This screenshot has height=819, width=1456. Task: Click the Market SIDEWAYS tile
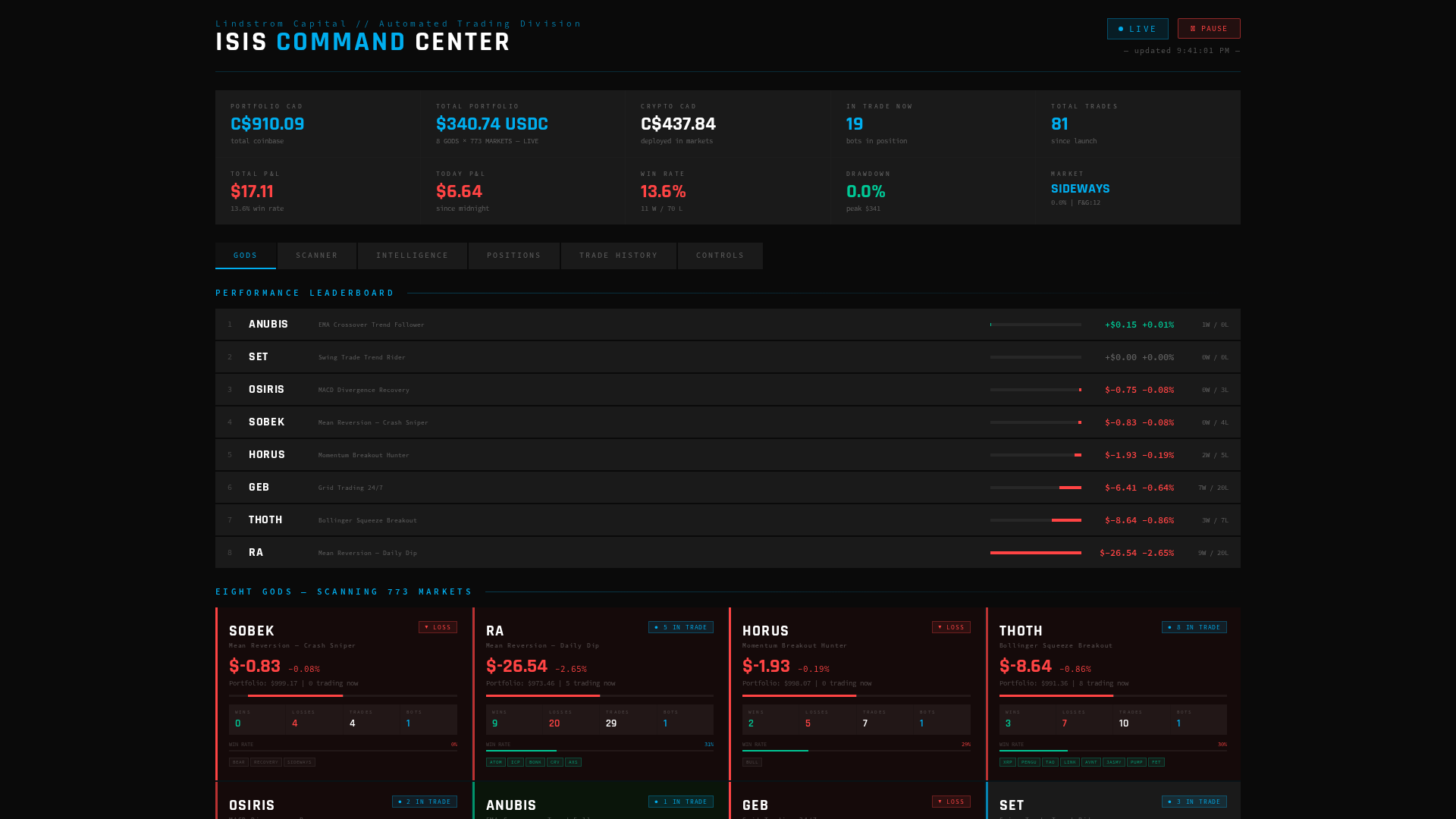tap(1138, 191)
